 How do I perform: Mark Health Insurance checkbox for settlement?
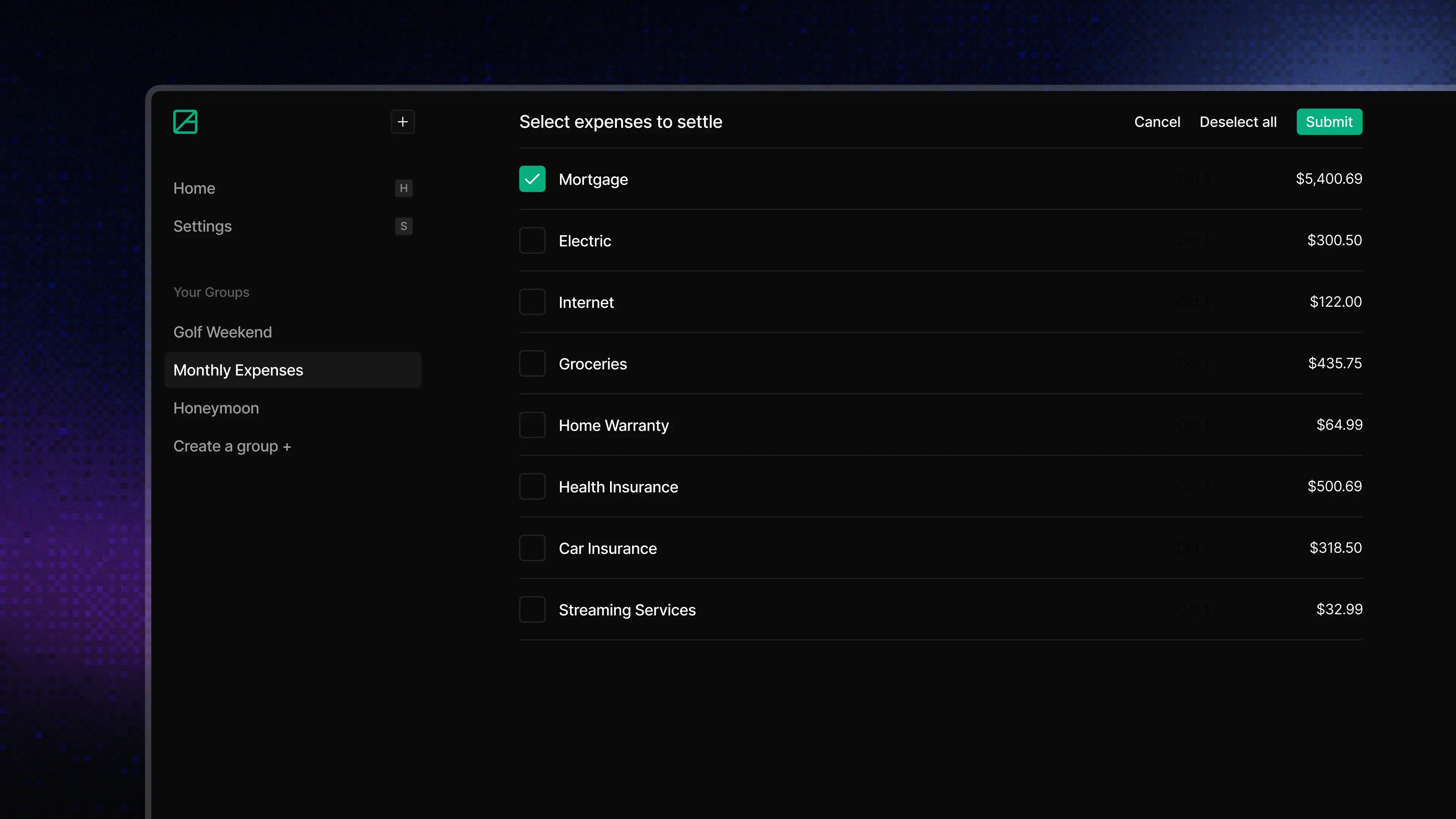click(x=532, y=486)
